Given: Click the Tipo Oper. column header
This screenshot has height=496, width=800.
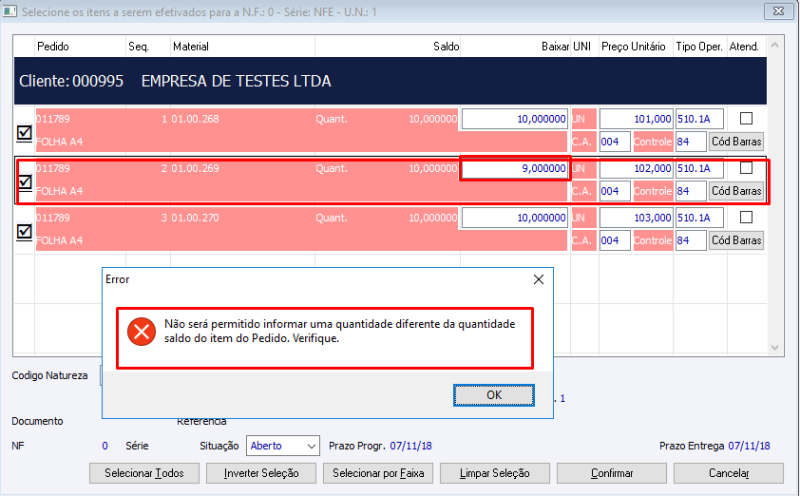Looking at the screenshot, I should 699,46.
